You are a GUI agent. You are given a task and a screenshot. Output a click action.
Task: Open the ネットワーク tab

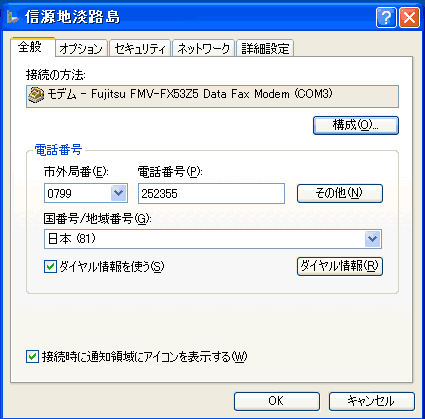point(203,49)
